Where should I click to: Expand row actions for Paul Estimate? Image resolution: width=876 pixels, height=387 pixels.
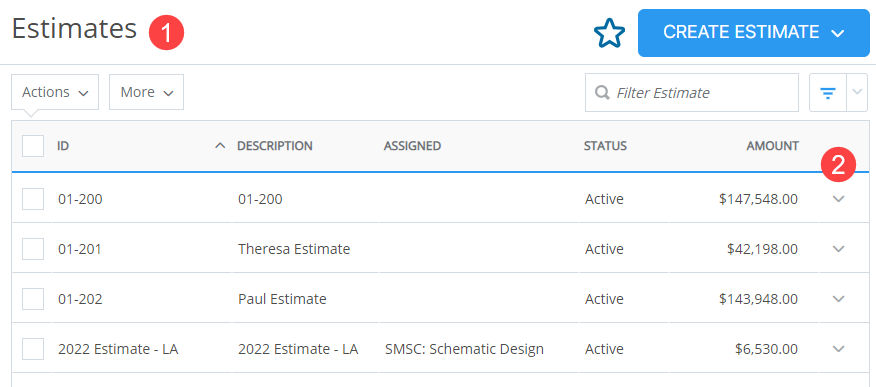point(839,299)
